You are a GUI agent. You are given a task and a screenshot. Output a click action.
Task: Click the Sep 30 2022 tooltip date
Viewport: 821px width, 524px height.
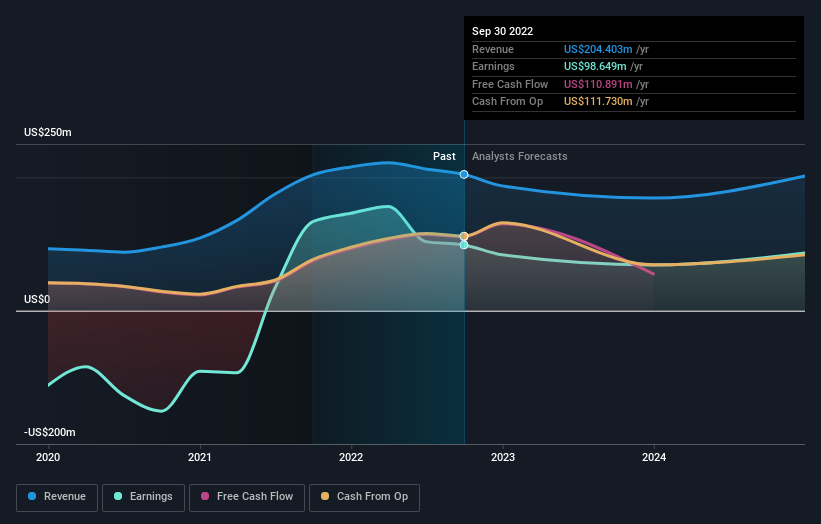point(503,31)
